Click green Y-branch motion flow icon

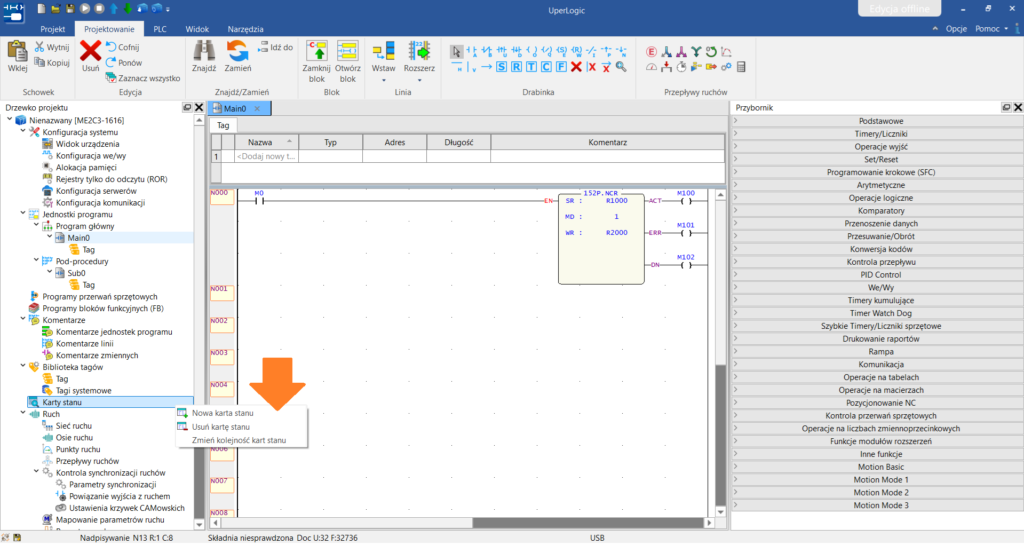696,52
